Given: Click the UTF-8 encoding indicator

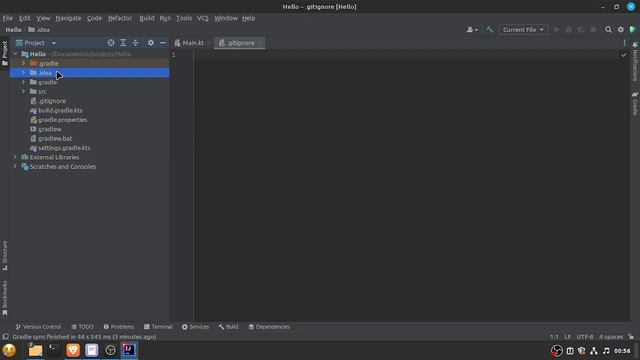Looking at the screenshot, I should point(585,337).
